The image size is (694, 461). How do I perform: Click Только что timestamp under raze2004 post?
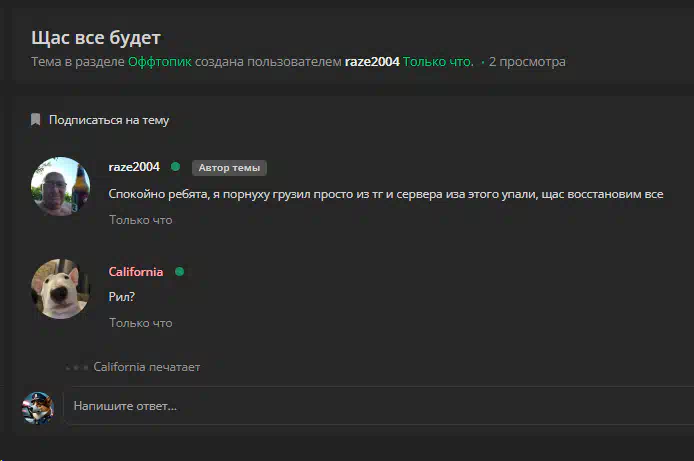(x=141, y=220)
